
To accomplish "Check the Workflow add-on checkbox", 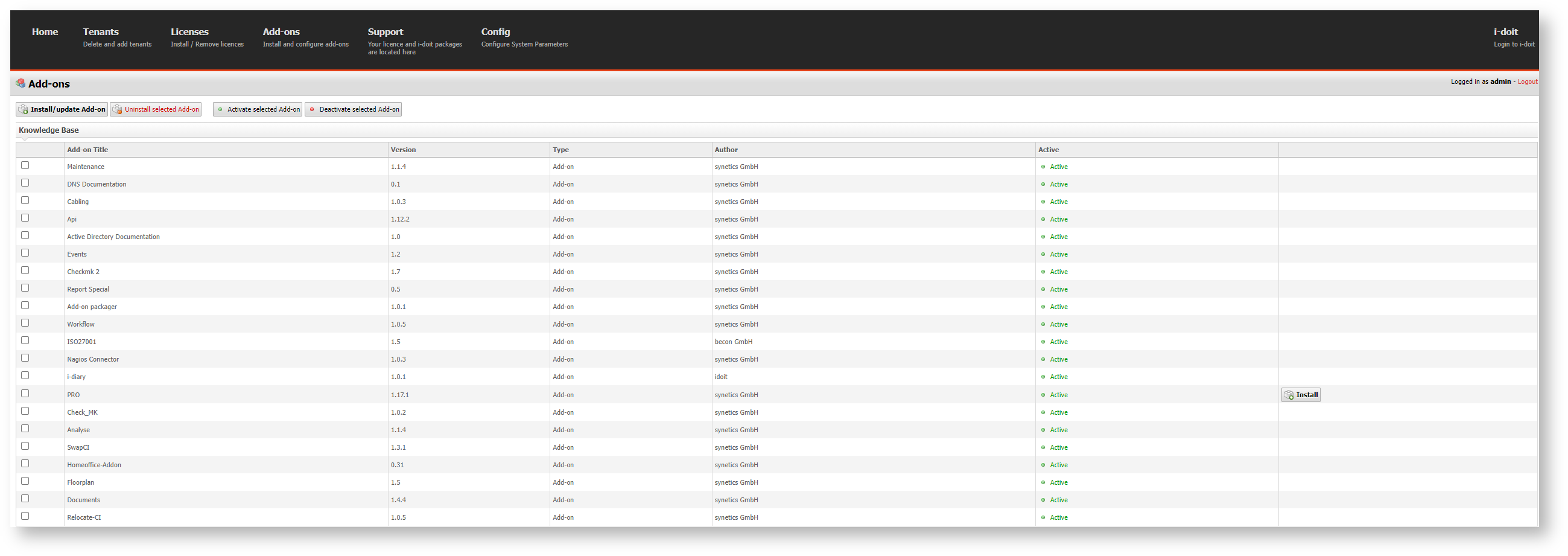I will [x=25, y=323].
